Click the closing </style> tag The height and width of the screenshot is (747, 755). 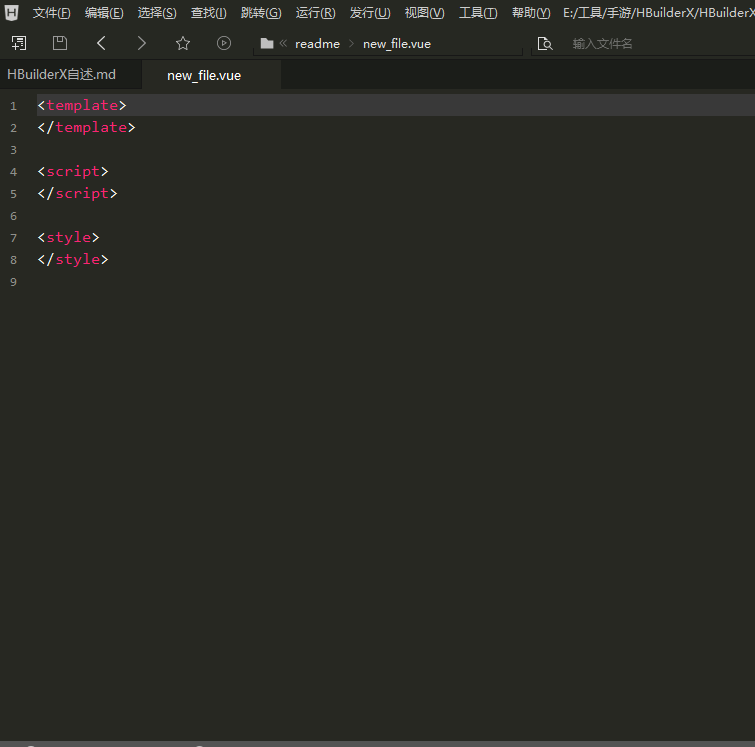click(x=73, y=260)
